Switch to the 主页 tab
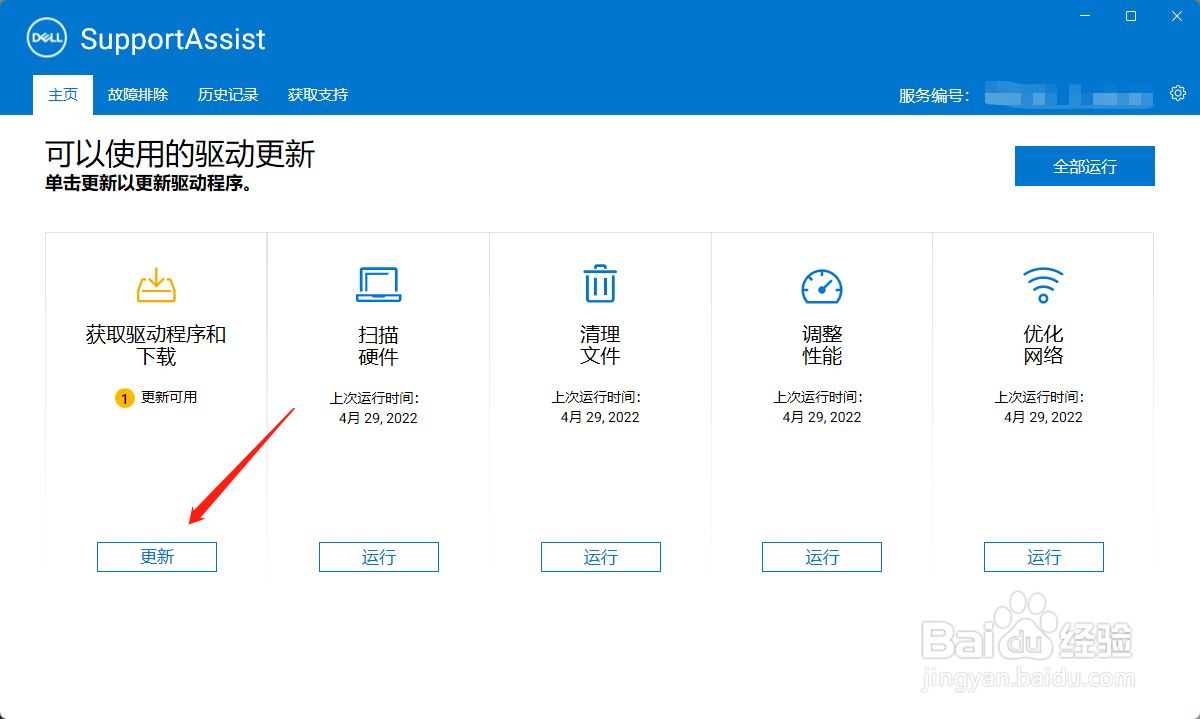The height and width of the screenshot is (719, 1200). pos(63,95)
